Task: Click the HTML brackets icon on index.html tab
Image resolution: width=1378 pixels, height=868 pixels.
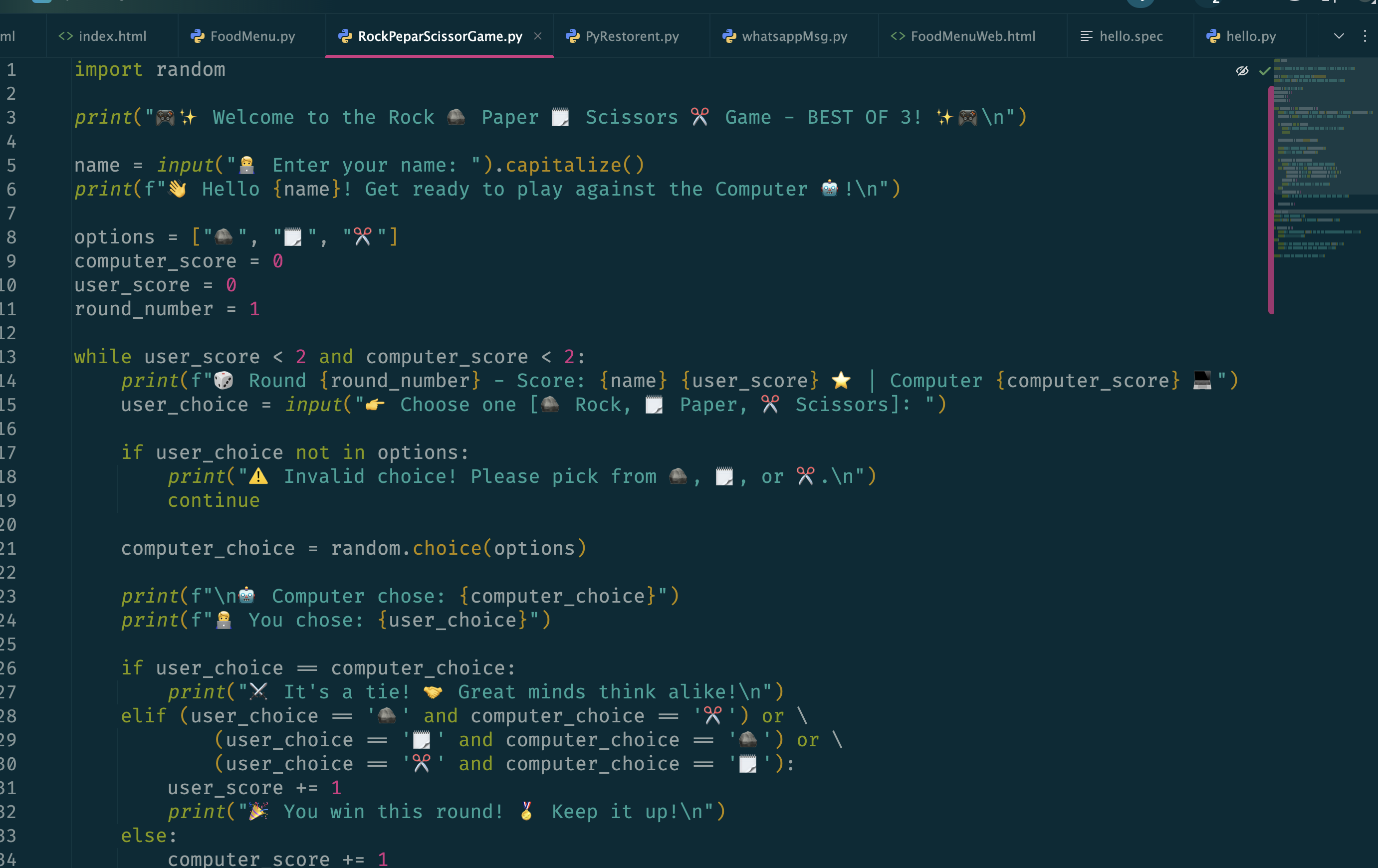Action: pyautogui.click(x=66, y=36)
